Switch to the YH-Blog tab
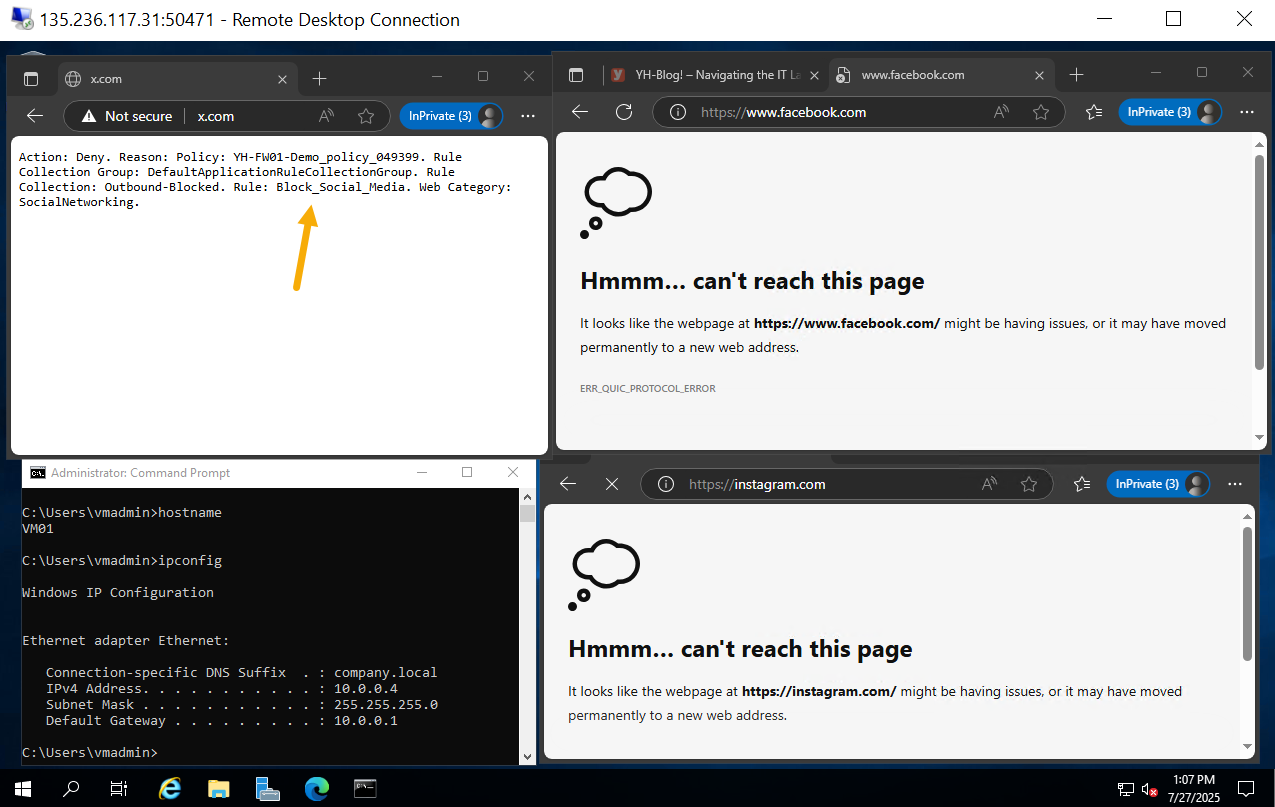 pos(714,75)
